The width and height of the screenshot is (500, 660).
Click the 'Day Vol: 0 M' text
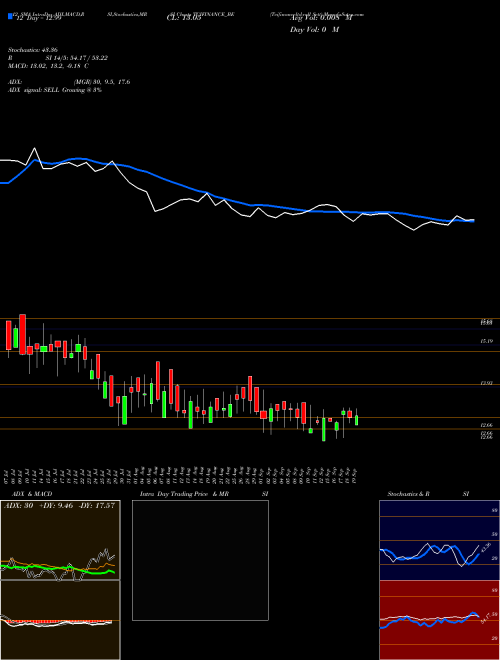pyautogui.click(x=314, y=30)
